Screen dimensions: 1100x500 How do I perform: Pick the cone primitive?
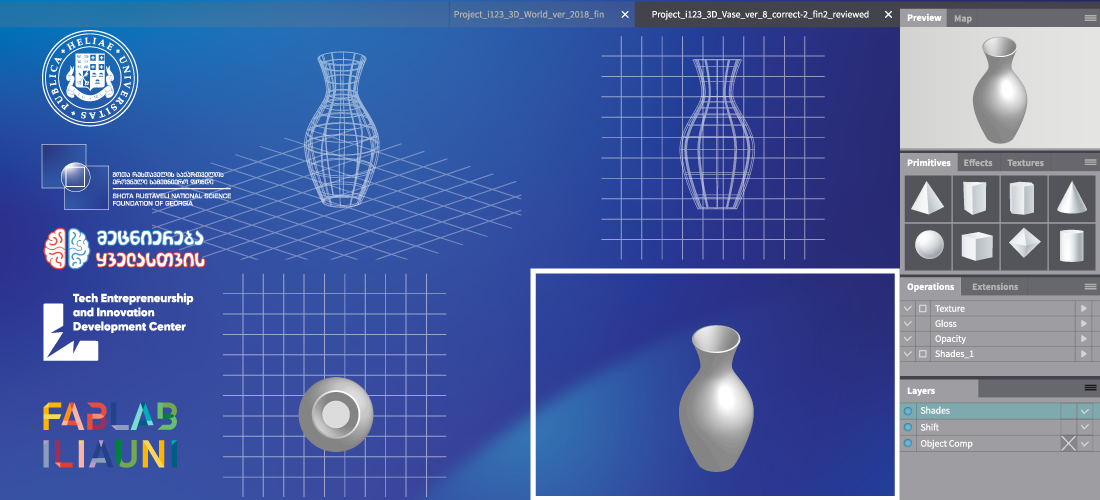click(1071, 199)
